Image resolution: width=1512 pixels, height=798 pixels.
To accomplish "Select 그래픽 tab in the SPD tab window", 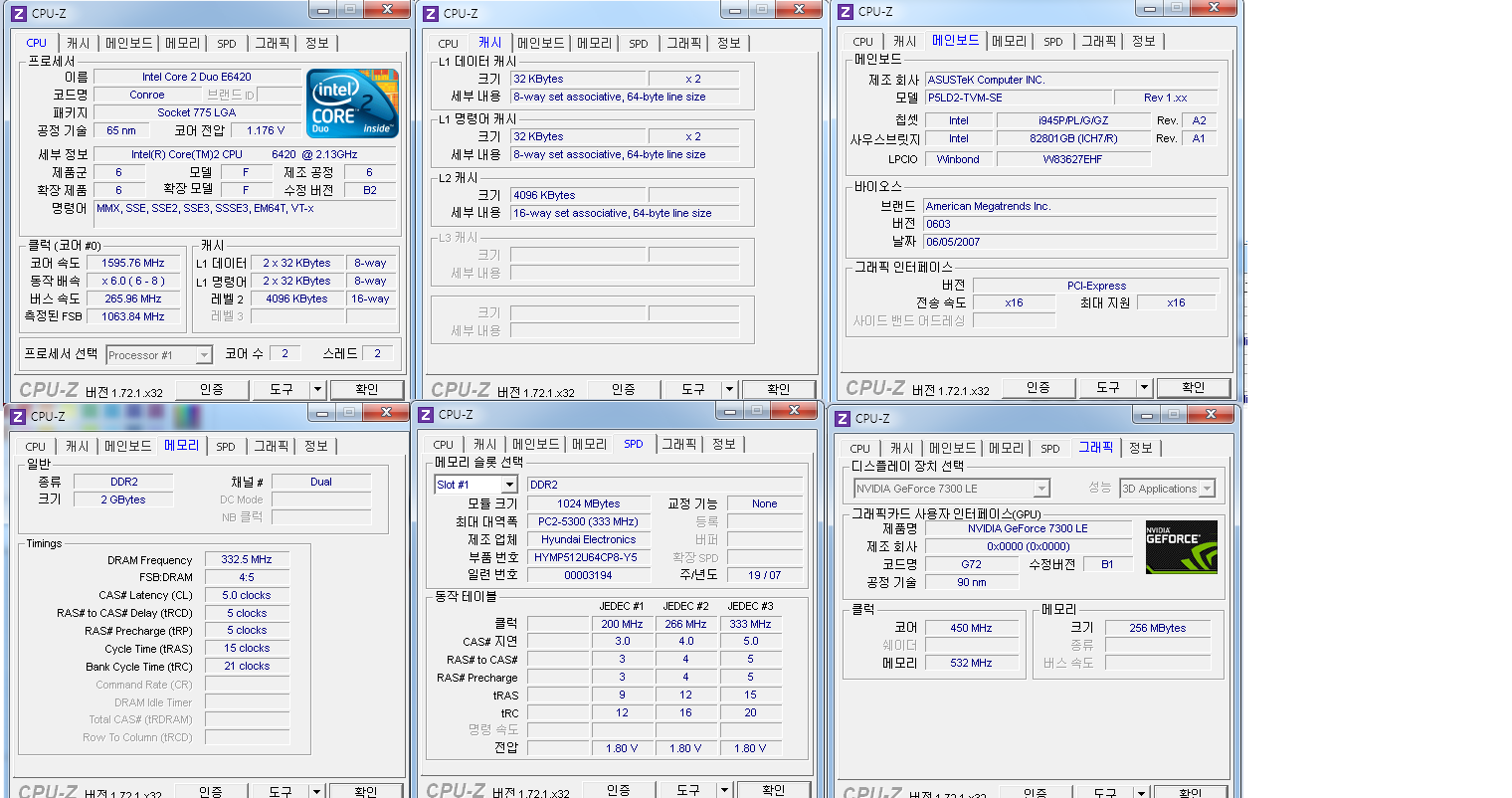I will click(x=679, y=445).
